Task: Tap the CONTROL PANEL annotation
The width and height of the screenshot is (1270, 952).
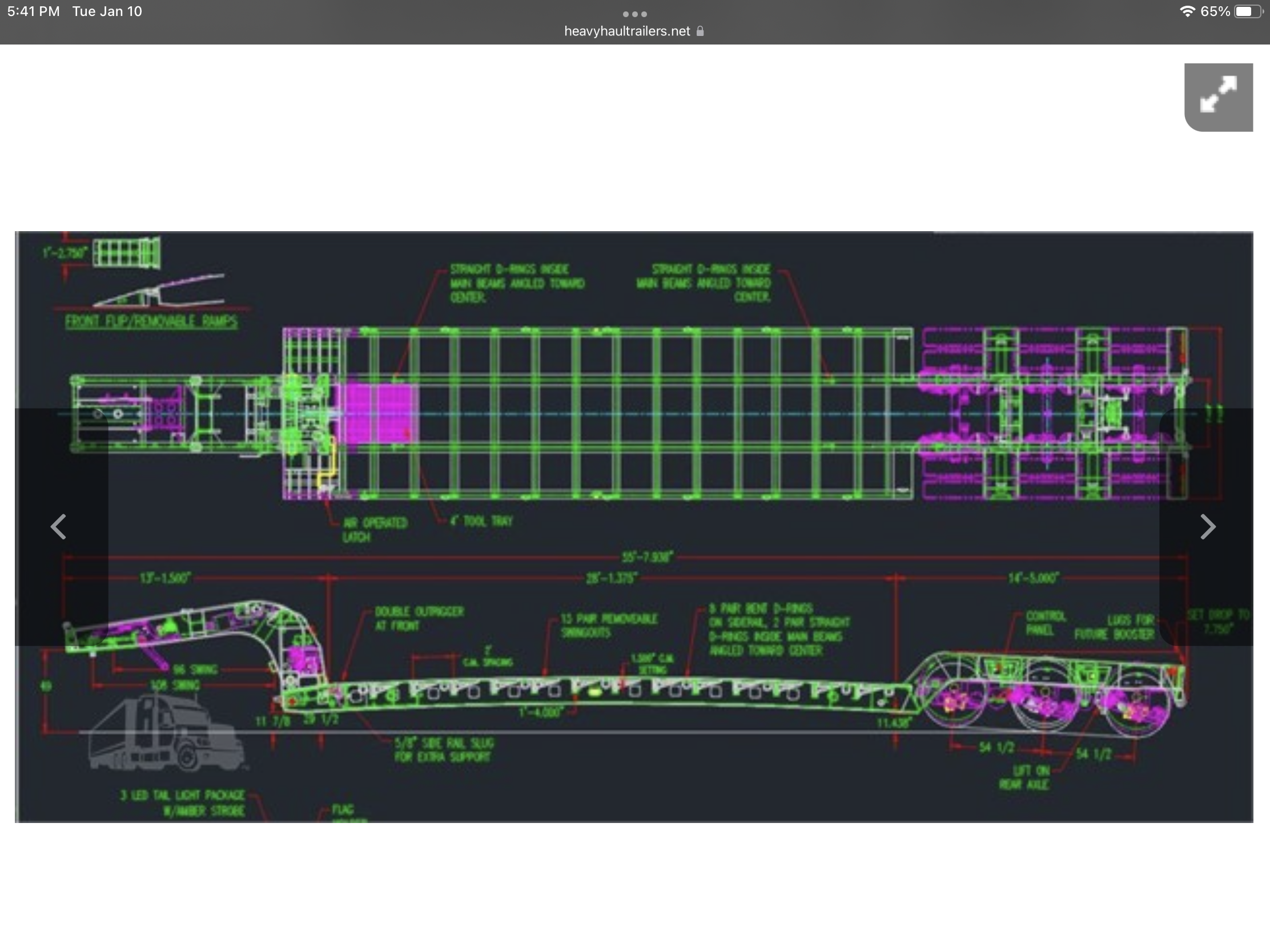Action: pyautogui.click(x=1046, y=623)
